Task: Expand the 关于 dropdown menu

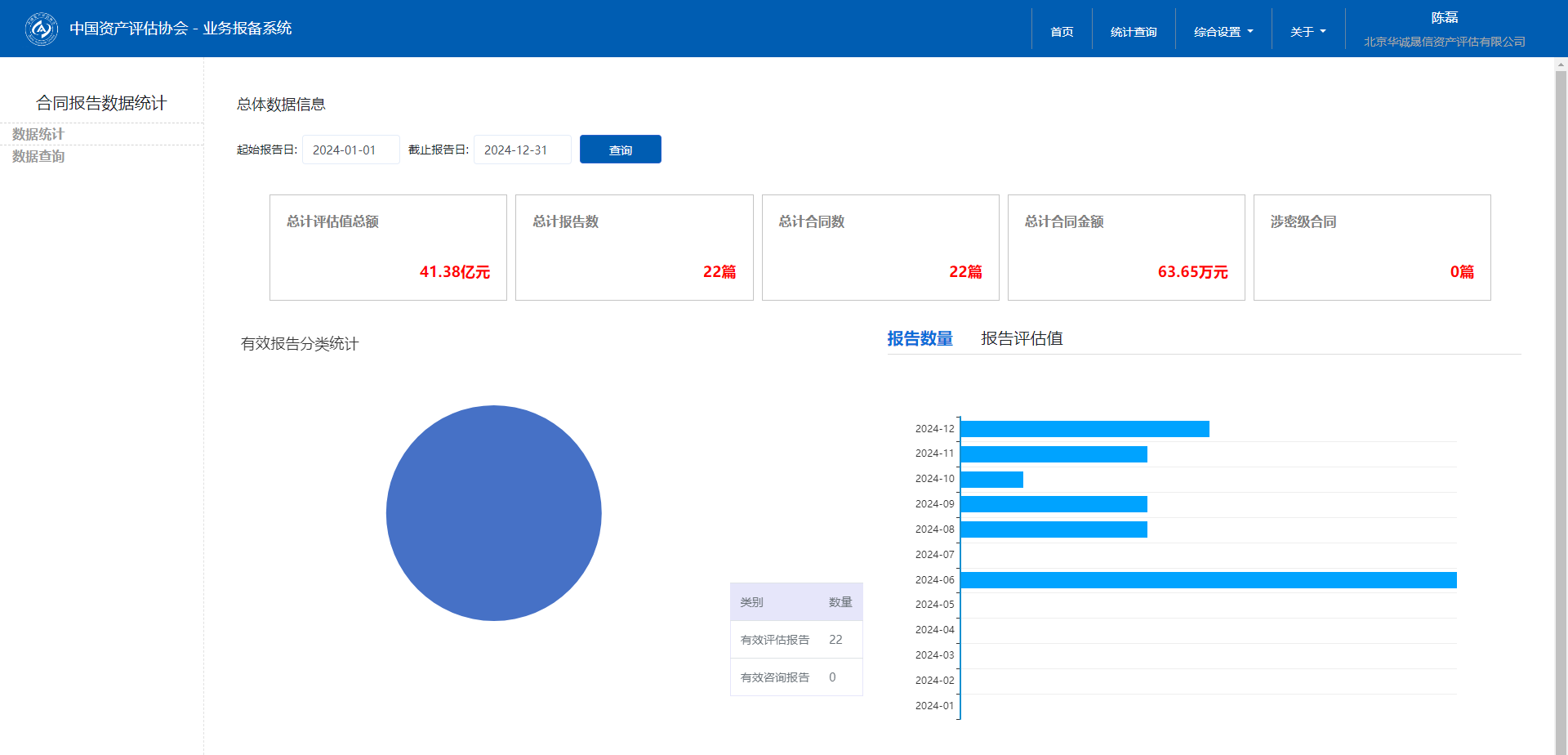Action: pyautogui.click(x=1307, y=32)
